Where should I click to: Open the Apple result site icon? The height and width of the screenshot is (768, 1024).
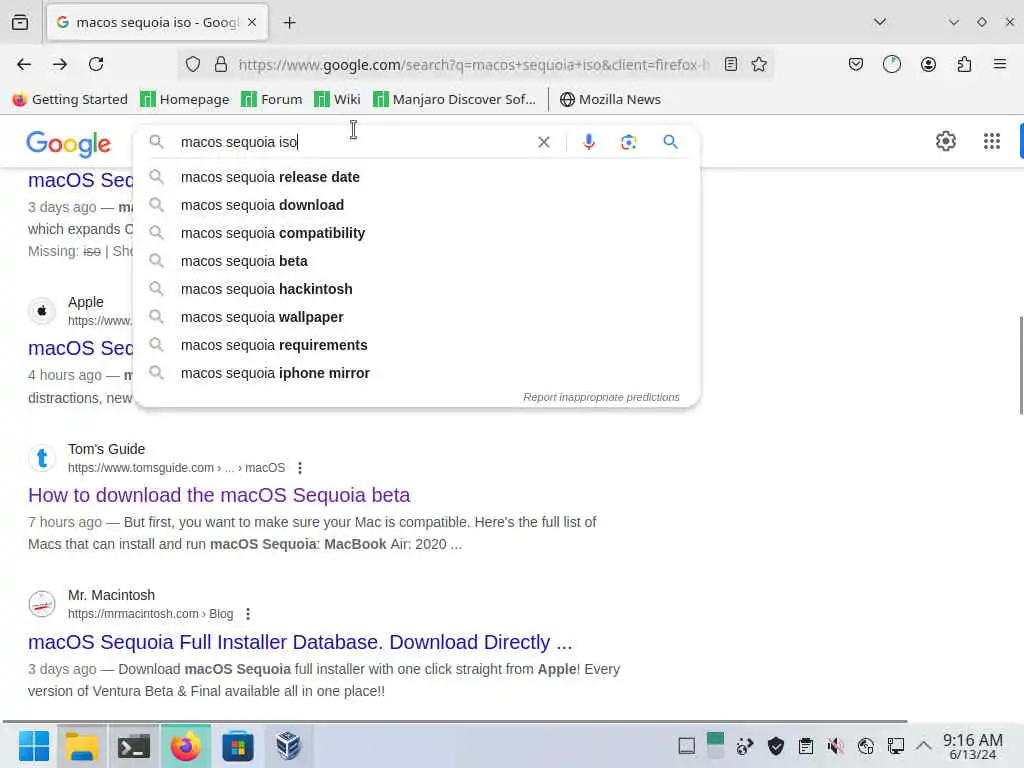[x=42, y=311]
